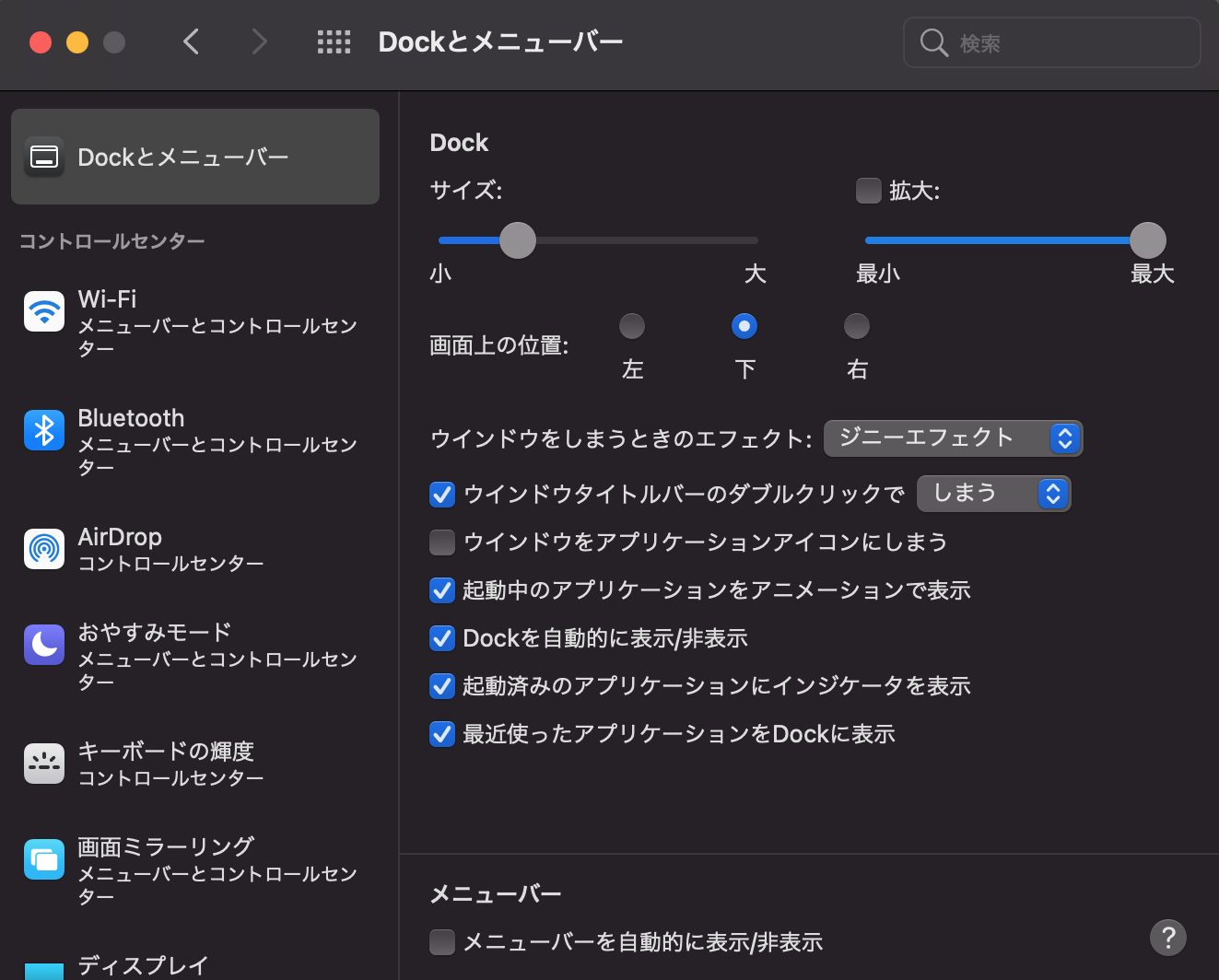1219x980 pixels.
Task: Open help with the question mark button
Action: [1168, 938]
